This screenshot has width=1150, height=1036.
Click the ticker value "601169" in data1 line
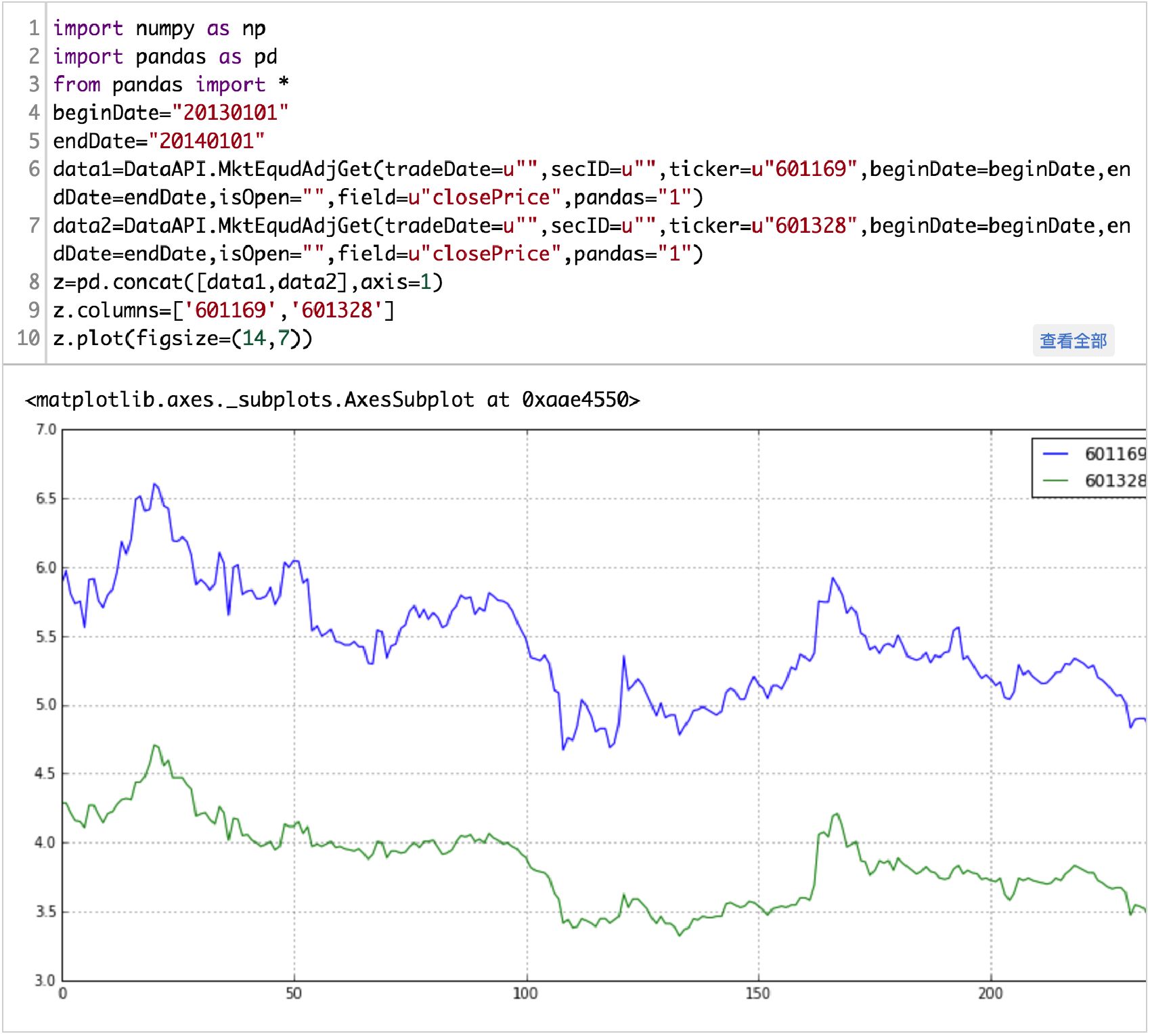tap(810, 169)
